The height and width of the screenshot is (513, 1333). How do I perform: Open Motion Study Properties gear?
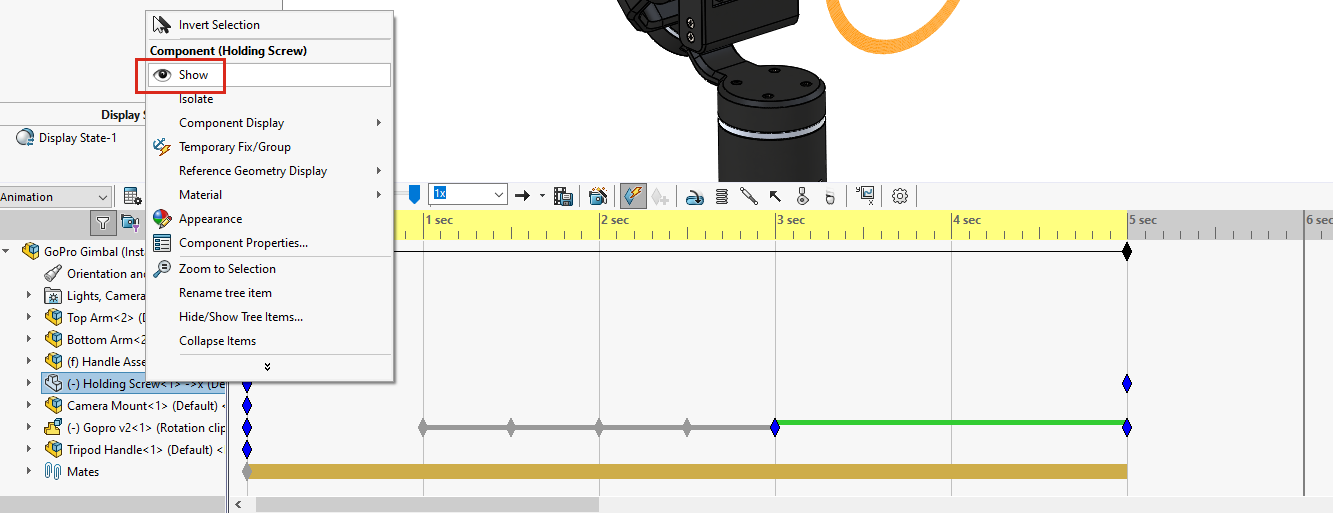(x=899, y=196)
